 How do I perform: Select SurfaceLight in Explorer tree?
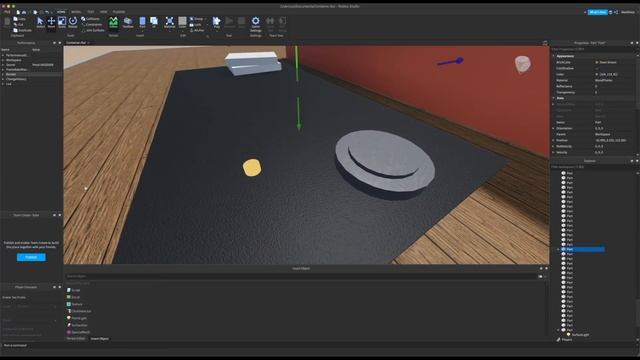pos(578,335)
